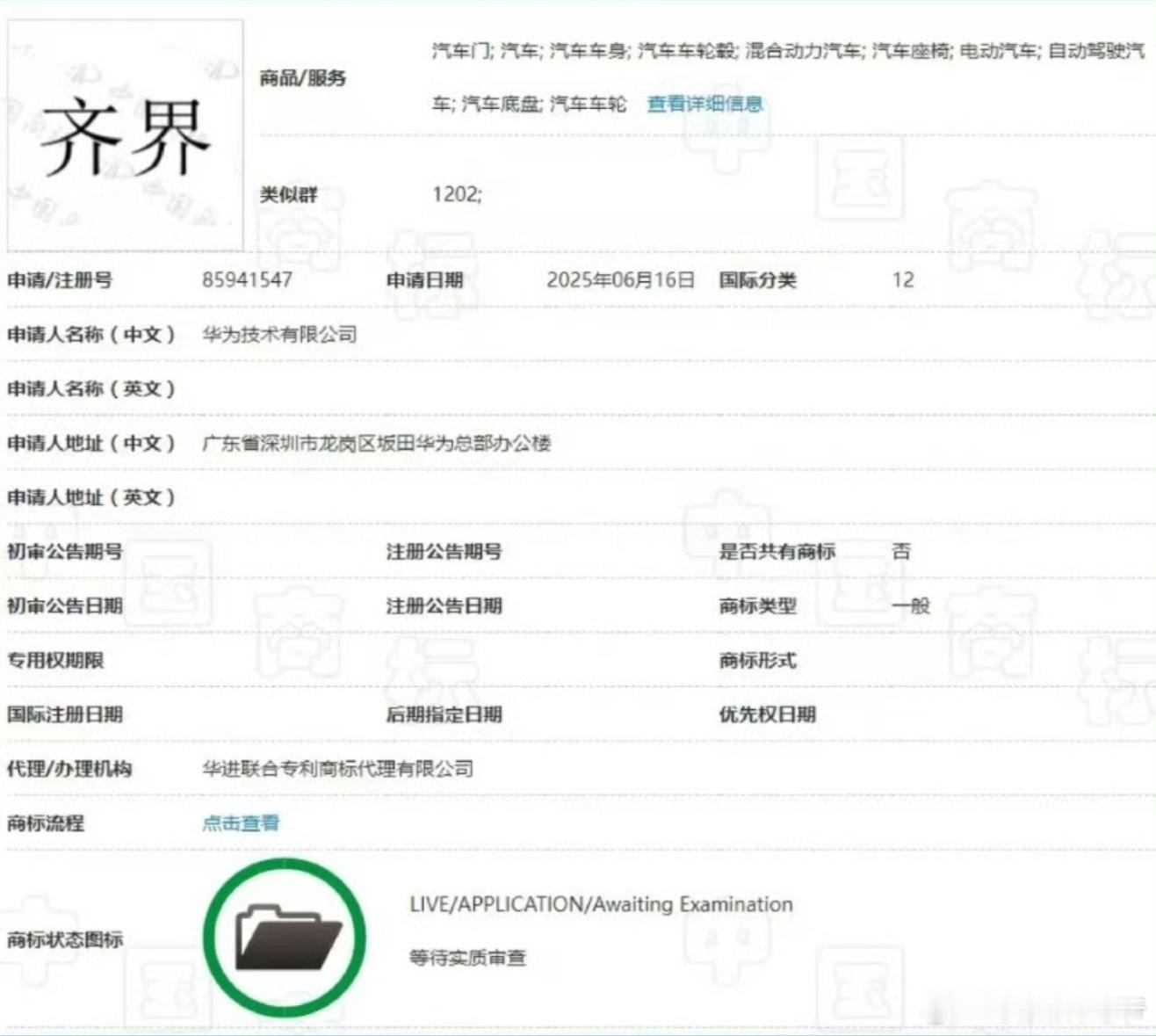Select goods text 车; 汽车底盘; 汽车车轮

(x=530, y=104)
